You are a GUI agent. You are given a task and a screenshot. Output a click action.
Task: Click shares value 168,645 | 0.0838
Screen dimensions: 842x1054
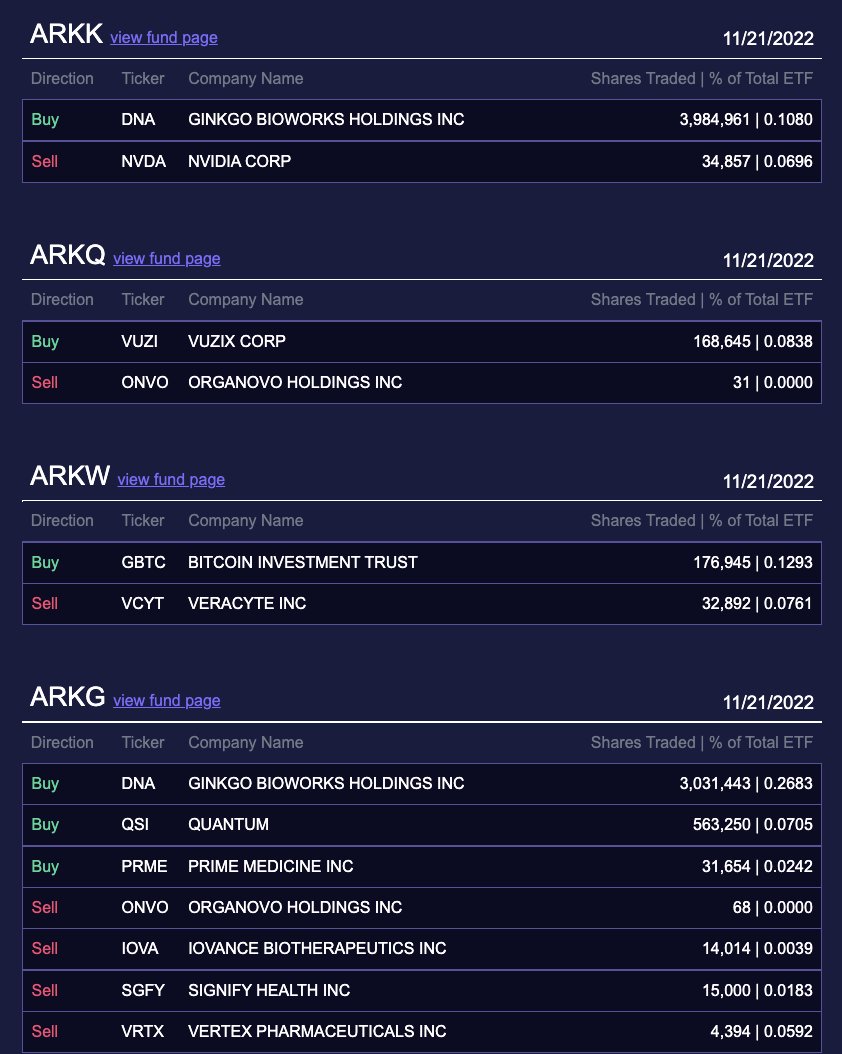(x=753, y=341)
